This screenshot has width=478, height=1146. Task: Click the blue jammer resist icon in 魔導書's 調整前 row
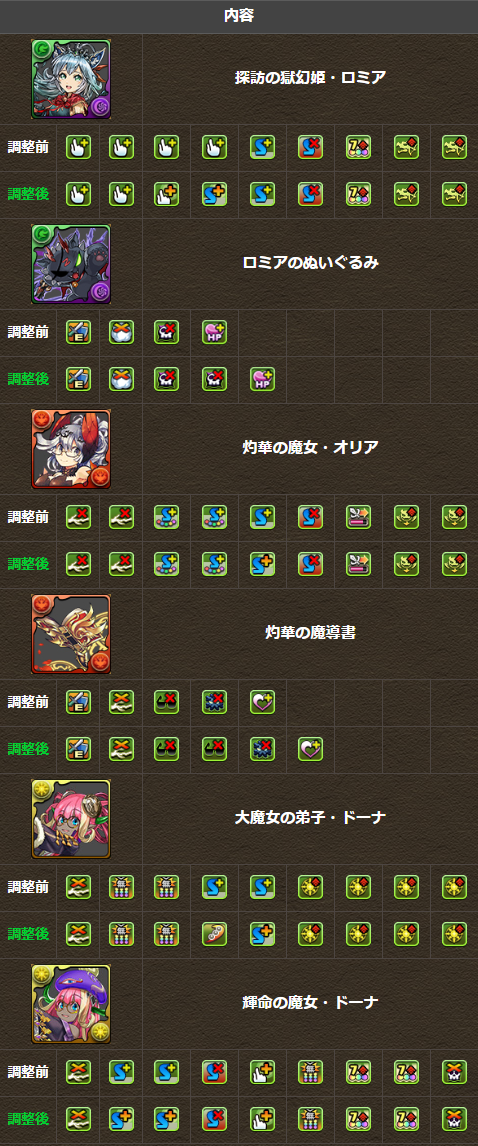tap(214, 702)
